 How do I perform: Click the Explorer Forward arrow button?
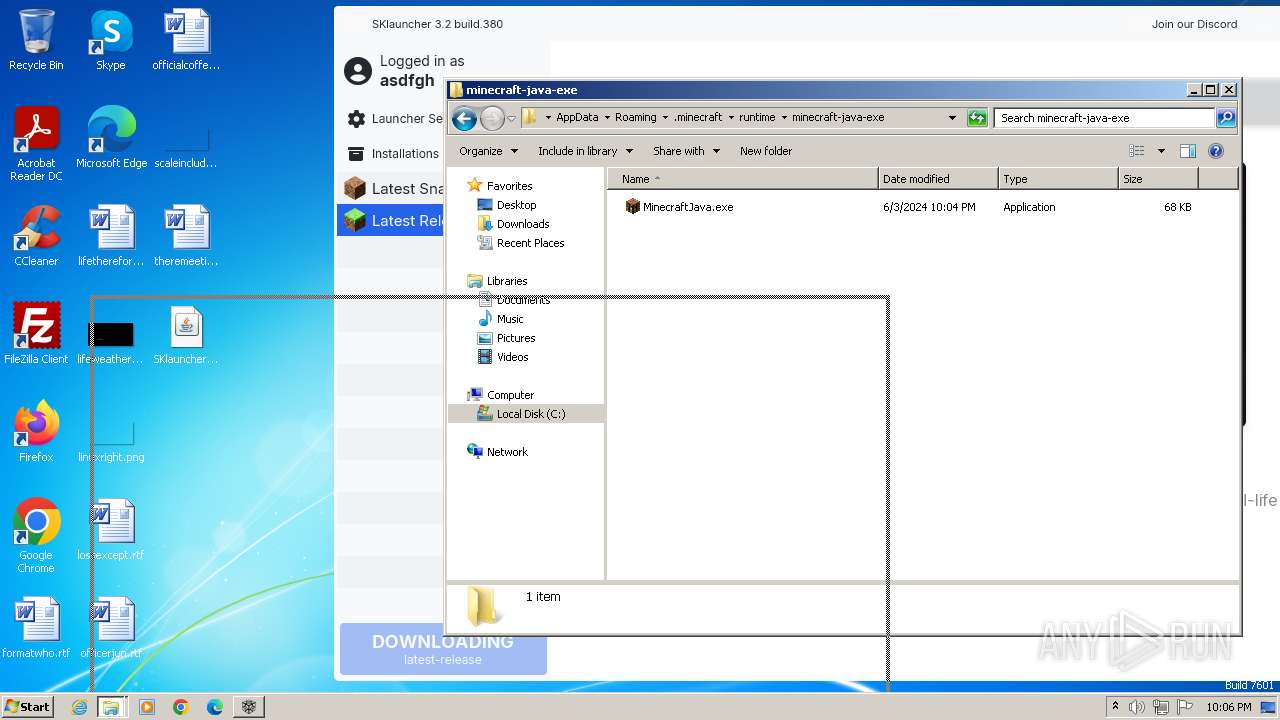[x=492, y=119]
